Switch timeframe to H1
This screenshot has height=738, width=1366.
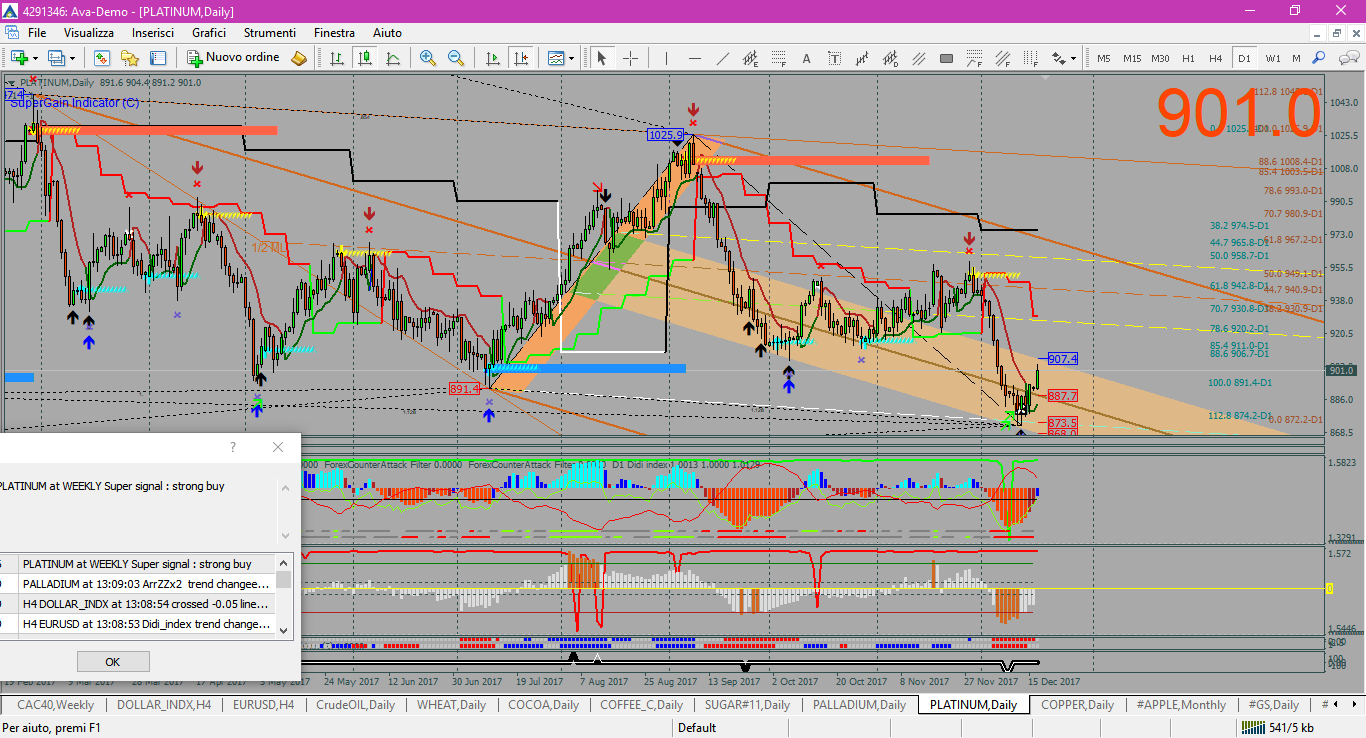point(1188,58)
